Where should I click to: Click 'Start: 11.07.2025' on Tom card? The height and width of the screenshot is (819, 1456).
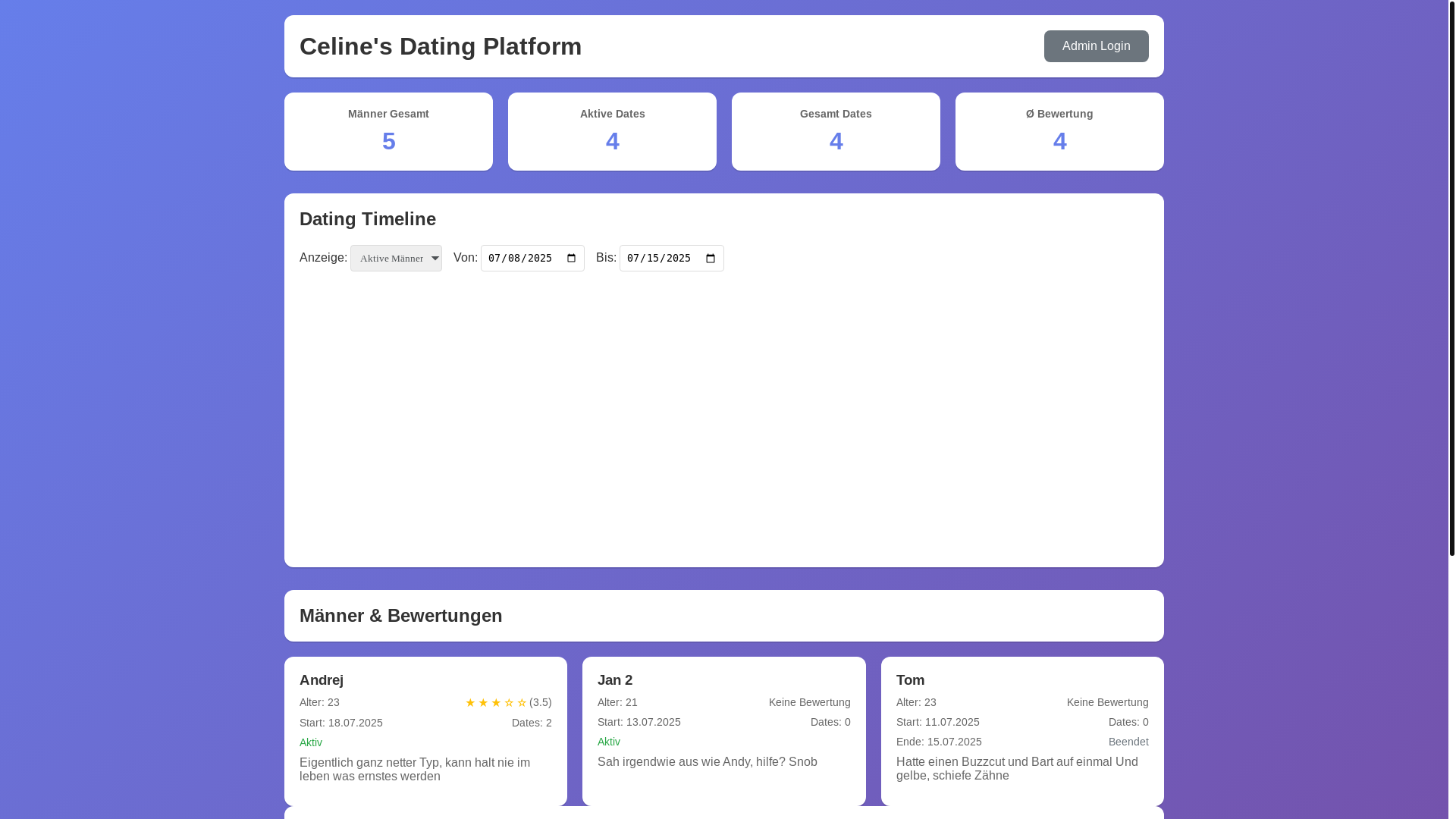938,722
